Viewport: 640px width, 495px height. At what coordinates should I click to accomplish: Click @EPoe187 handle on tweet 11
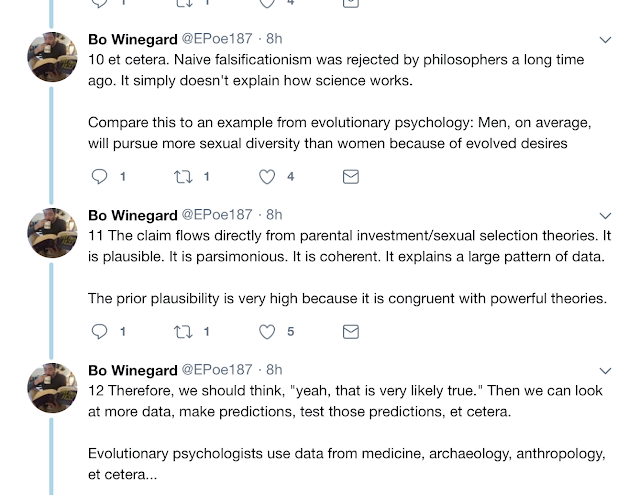click(x=217, y=215)
